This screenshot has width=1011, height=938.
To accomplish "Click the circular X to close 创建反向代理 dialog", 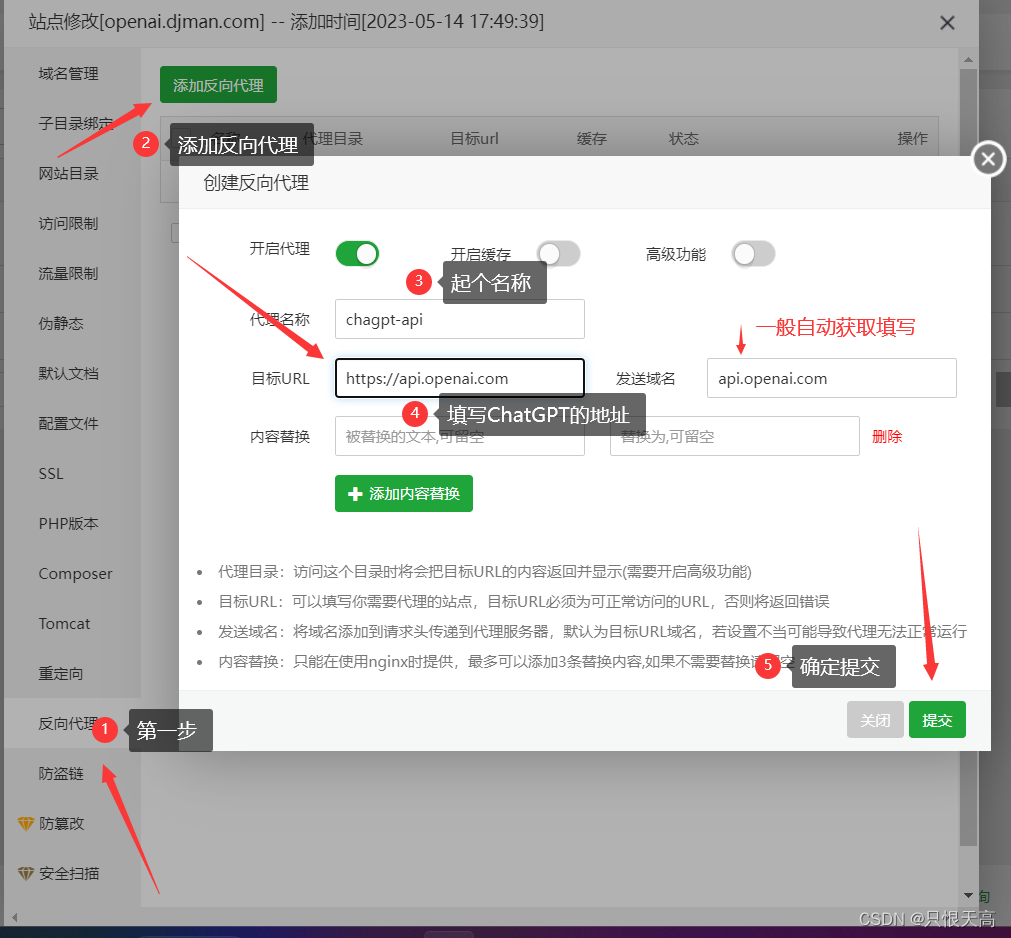I will [x=987, y=158].
